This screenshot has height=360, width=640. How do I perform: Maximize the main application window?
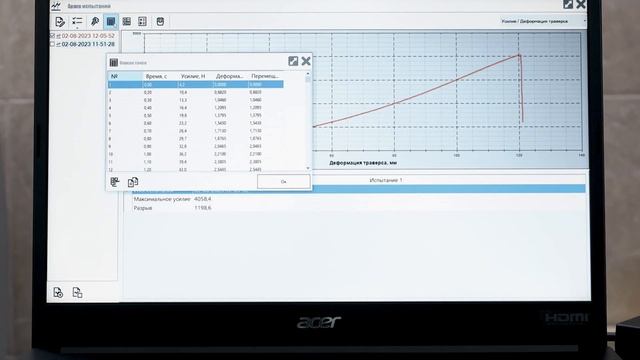[568, 4]
